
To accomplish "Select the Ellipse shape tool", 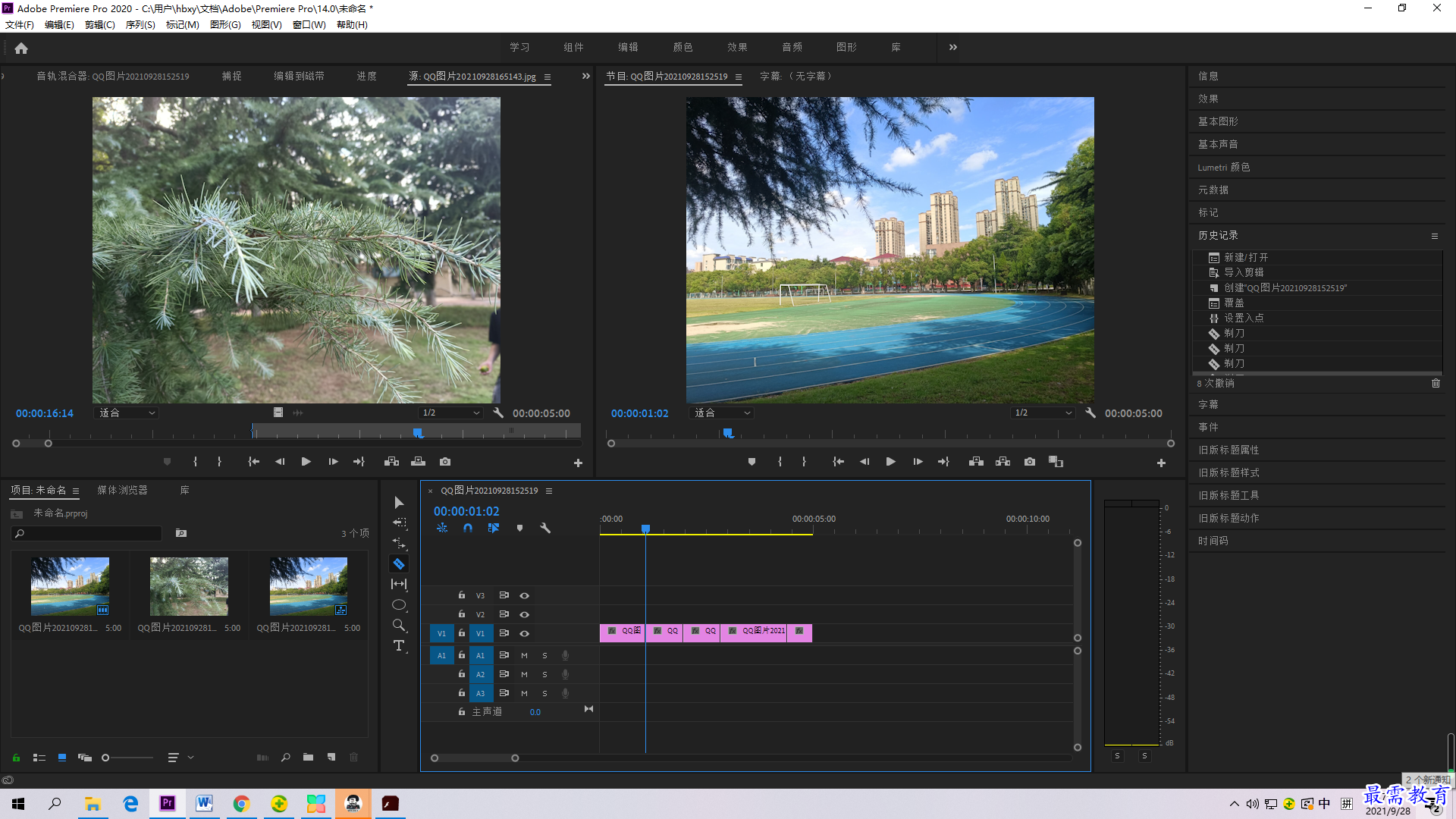I will [x=399, y=604].
